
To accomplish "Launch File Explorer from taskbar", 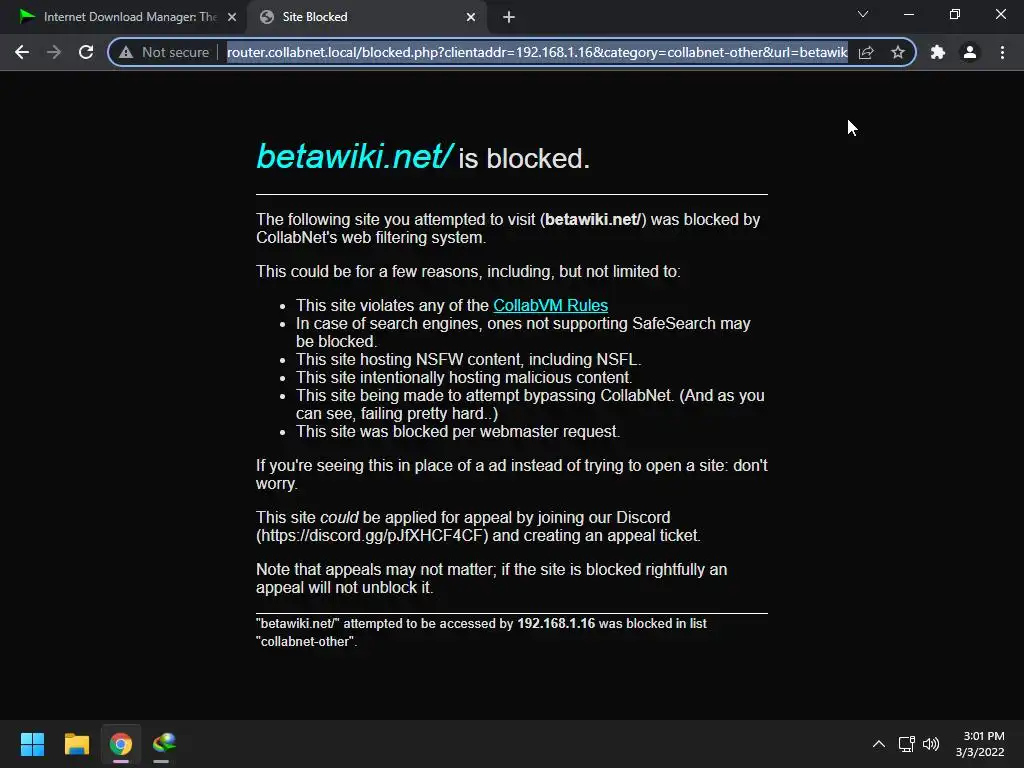I will (76, 744).
